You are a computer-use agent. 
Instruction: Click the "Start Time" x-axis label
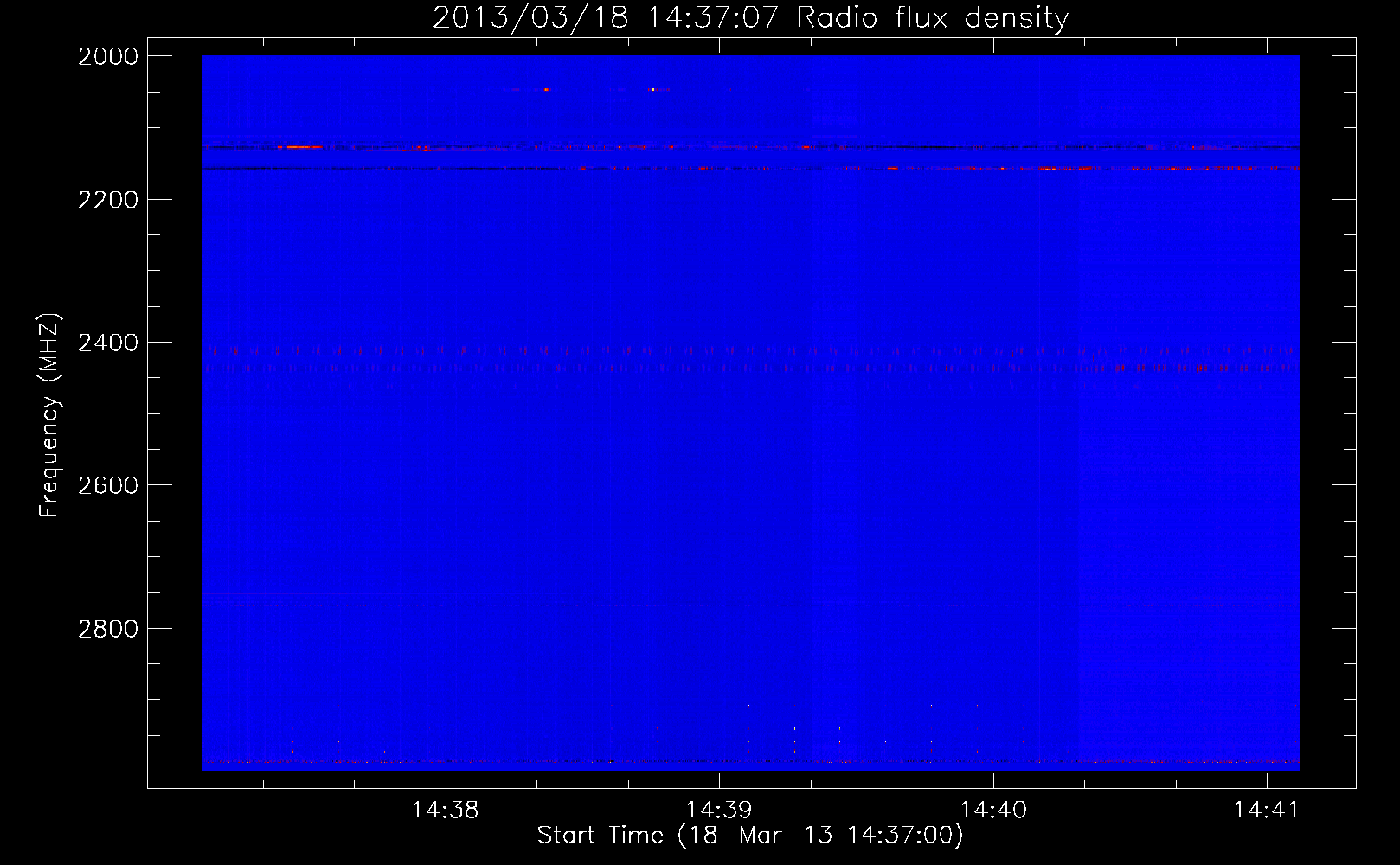[749, 836]
